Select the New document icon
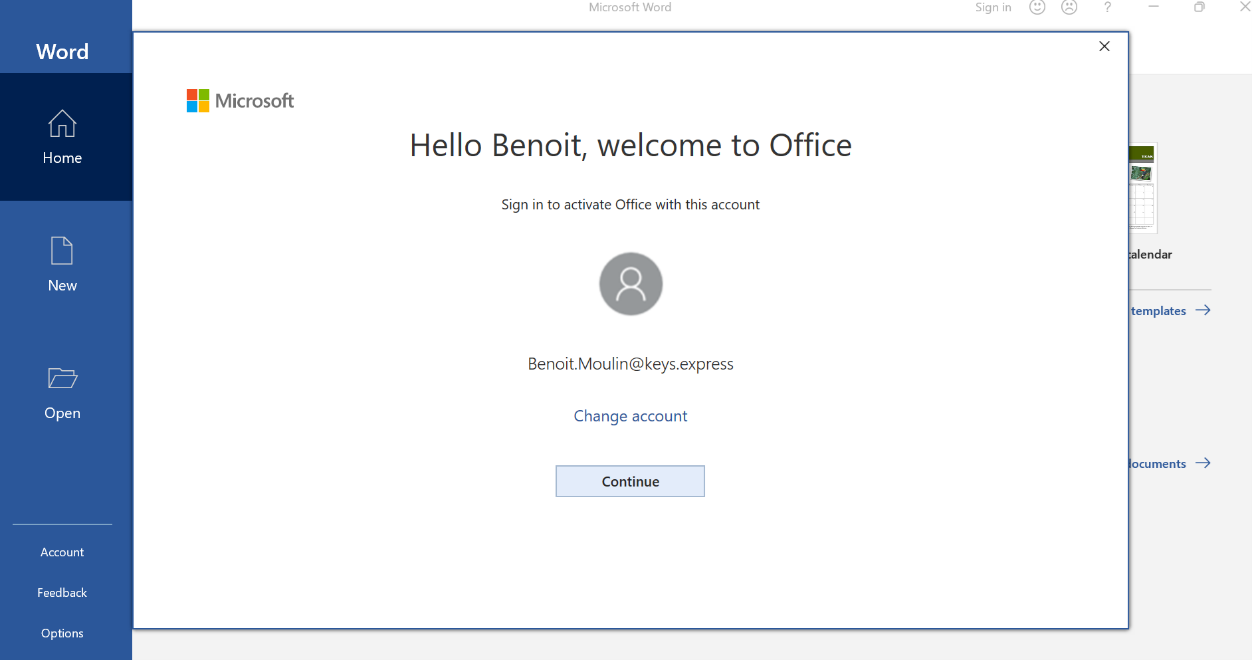This screenshot has height=660, width=1252. pyautogui.click(x=62, y=251)
